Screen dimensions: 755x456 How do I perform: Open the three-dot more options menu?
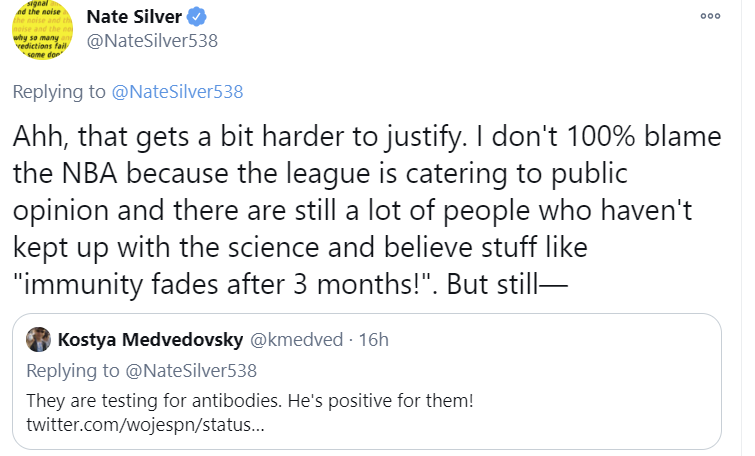(710, 17)
